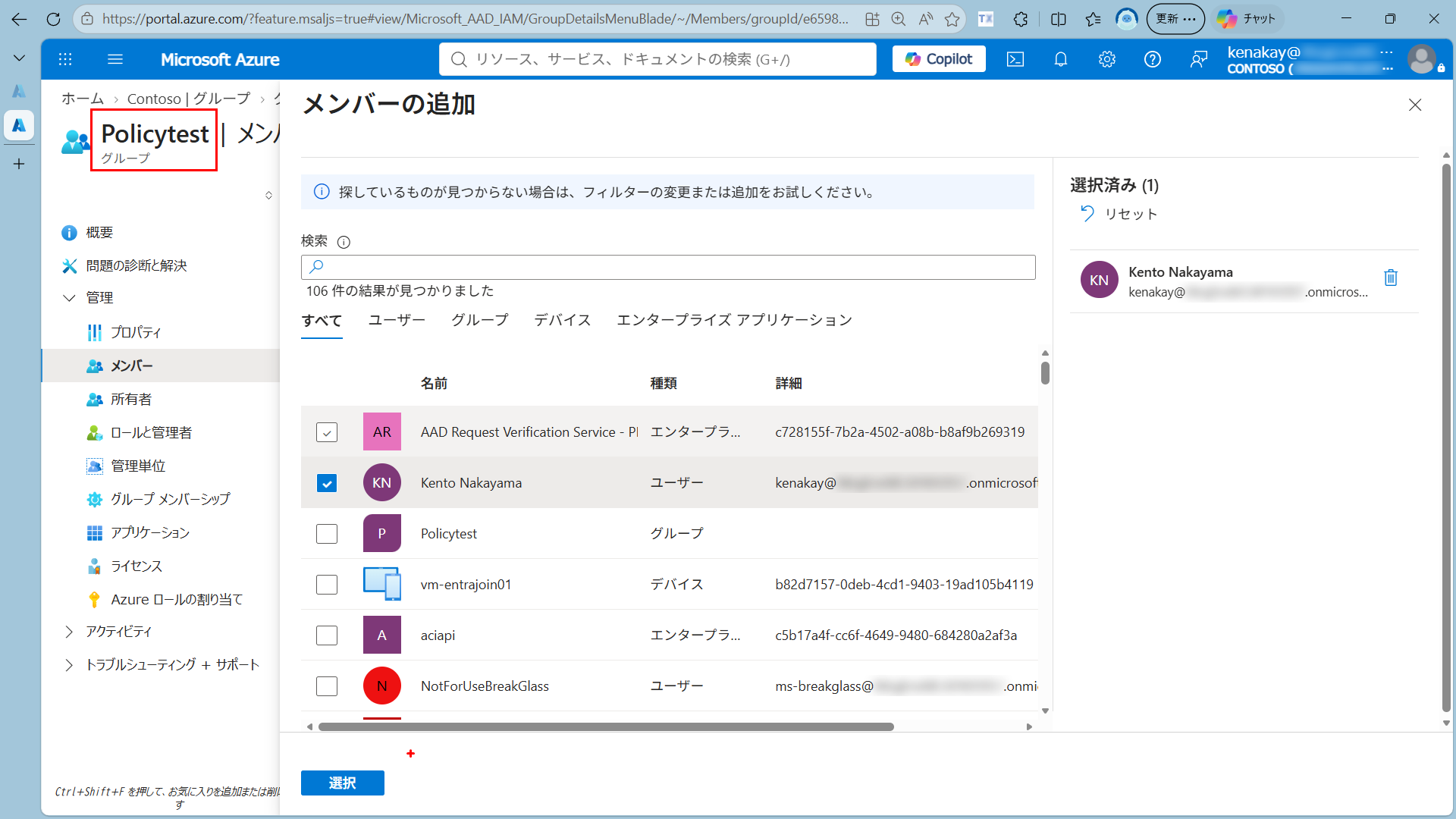Click the member search input field
1456x819 pixels.
[x=668, y=267]
